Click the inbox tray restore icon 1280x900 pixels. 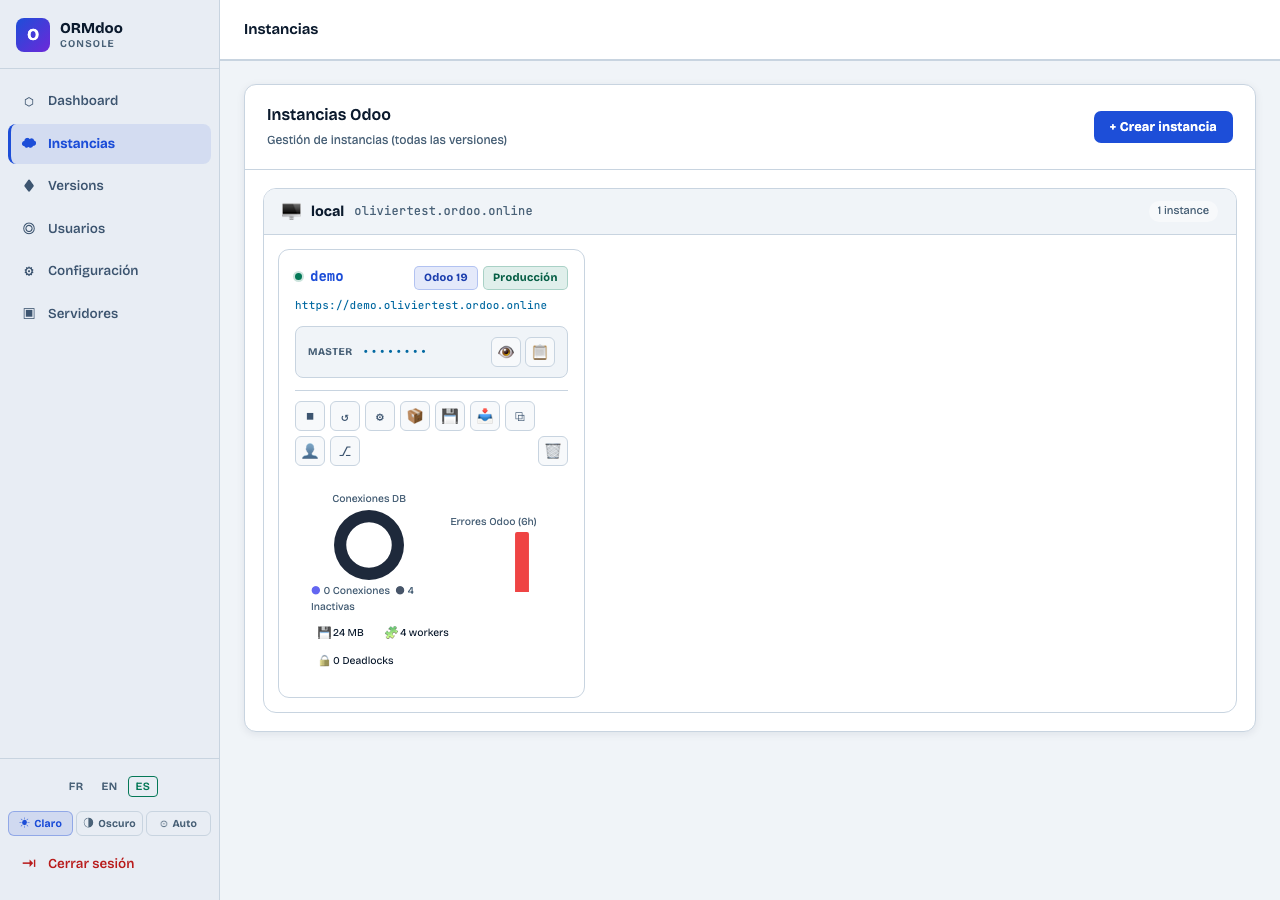click(x=485, y=416)
